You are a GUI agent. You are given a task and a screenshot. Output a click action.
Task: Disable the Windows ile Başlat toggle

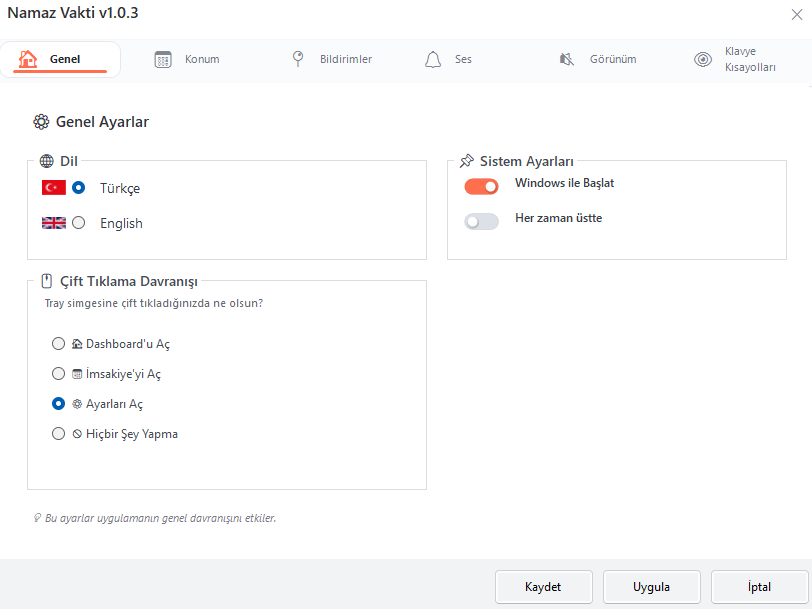click(481, 186)
